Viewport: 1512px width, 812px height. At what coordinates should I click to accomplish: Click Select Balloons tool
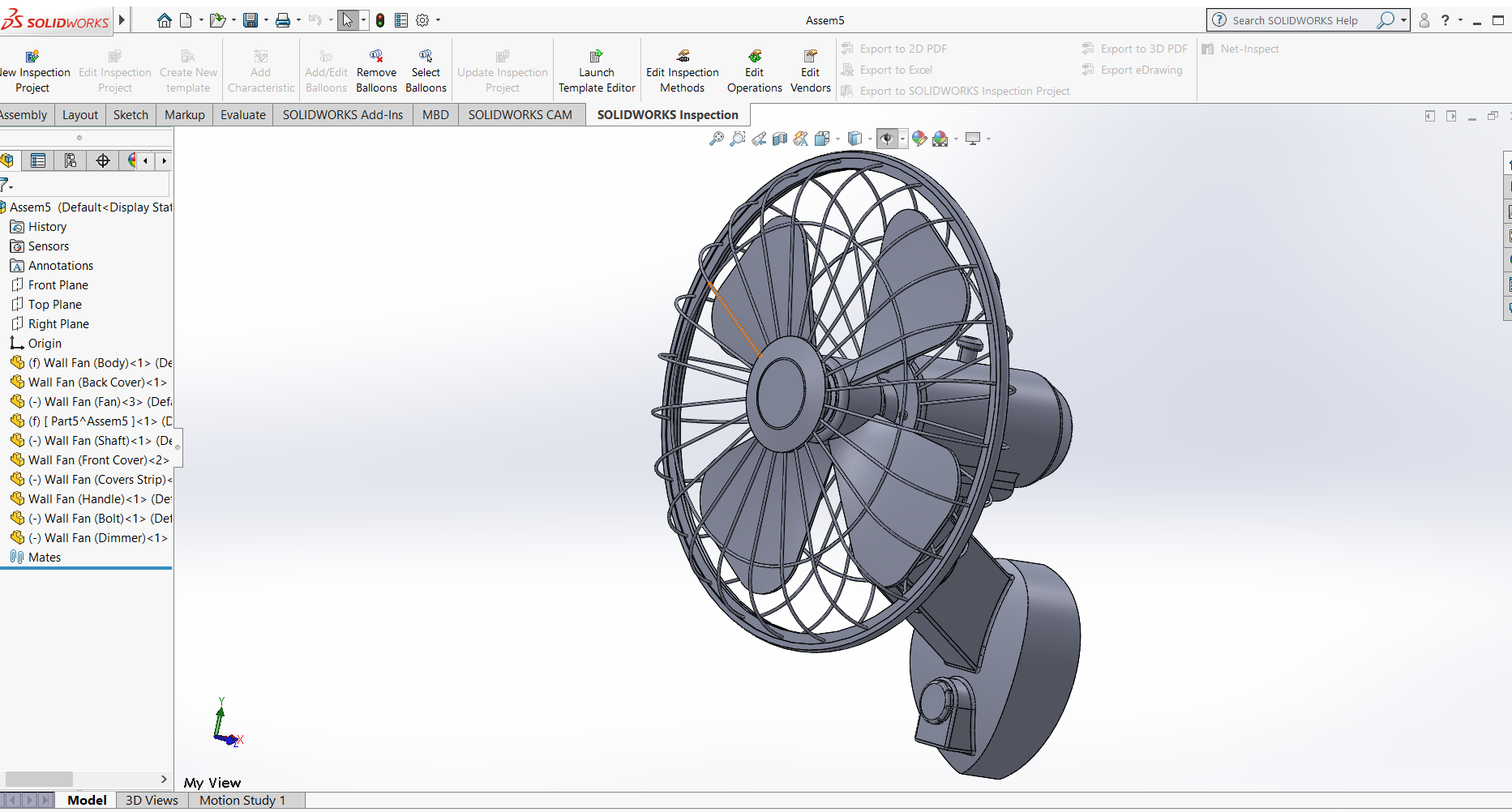pos(426,71)
